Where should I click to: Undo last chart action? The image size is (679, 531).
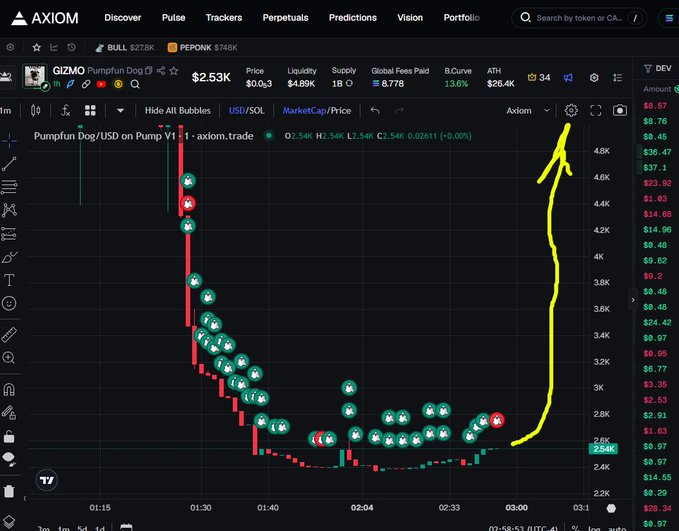click(375, 110)
